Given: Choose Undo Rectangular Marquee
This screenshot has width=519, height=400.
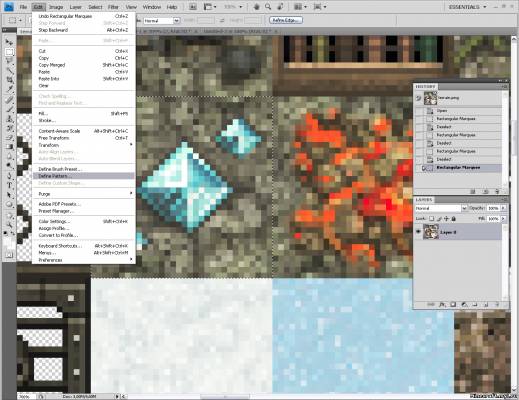Looking at the screenshot, I should pyautogui.click(x=84, y=16).
